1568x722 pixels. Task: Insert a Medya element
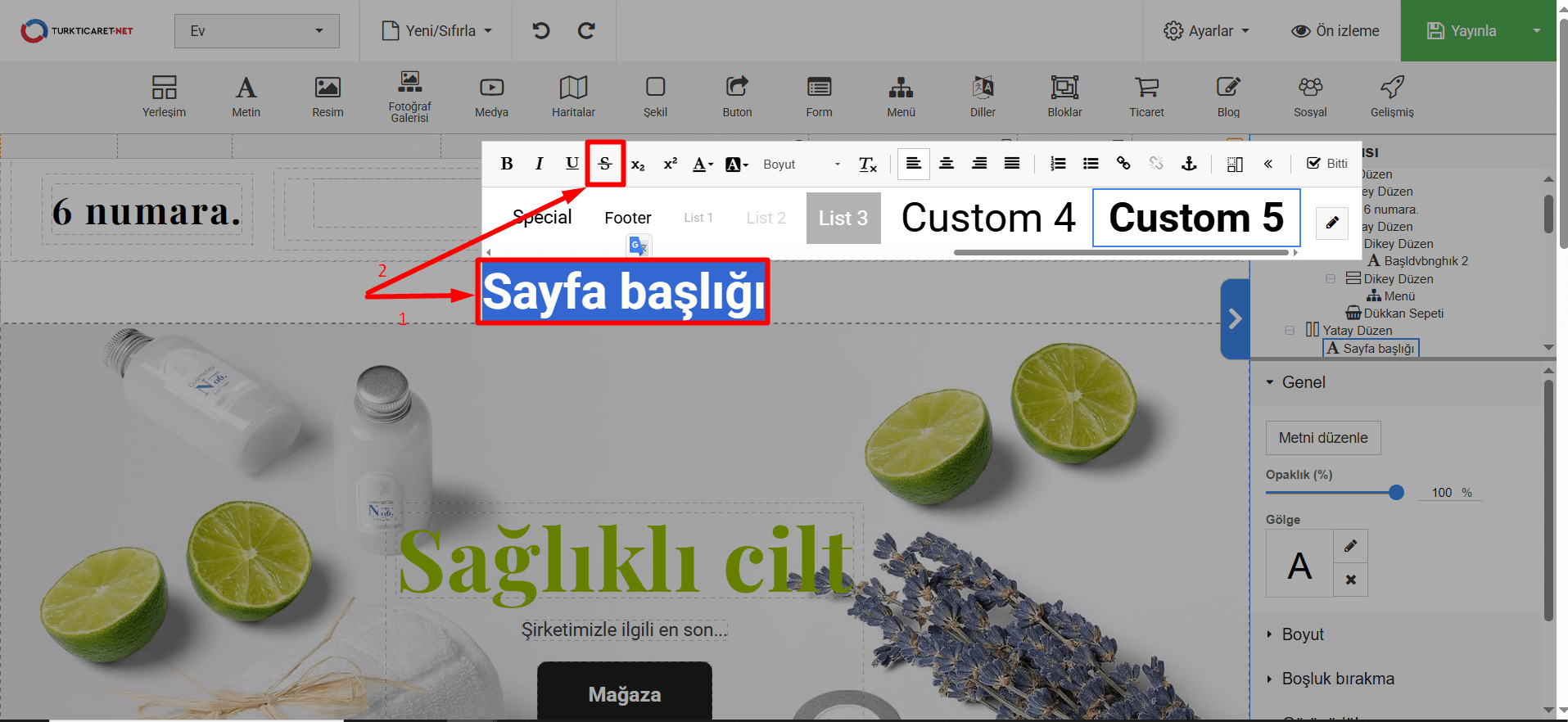[x=491, y=97]
